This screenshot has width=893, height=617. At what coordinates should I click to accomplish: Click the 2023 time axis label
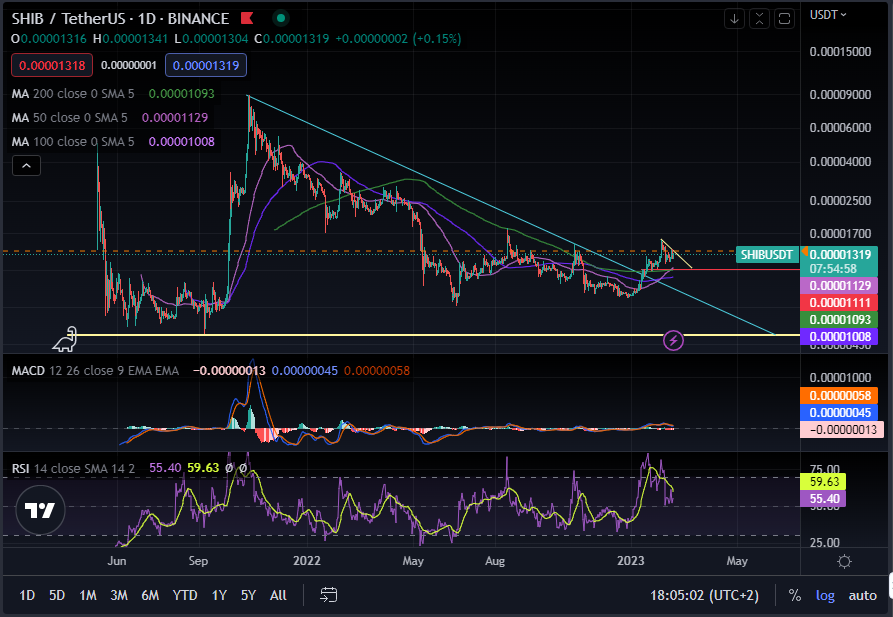(x=630, y=561)
